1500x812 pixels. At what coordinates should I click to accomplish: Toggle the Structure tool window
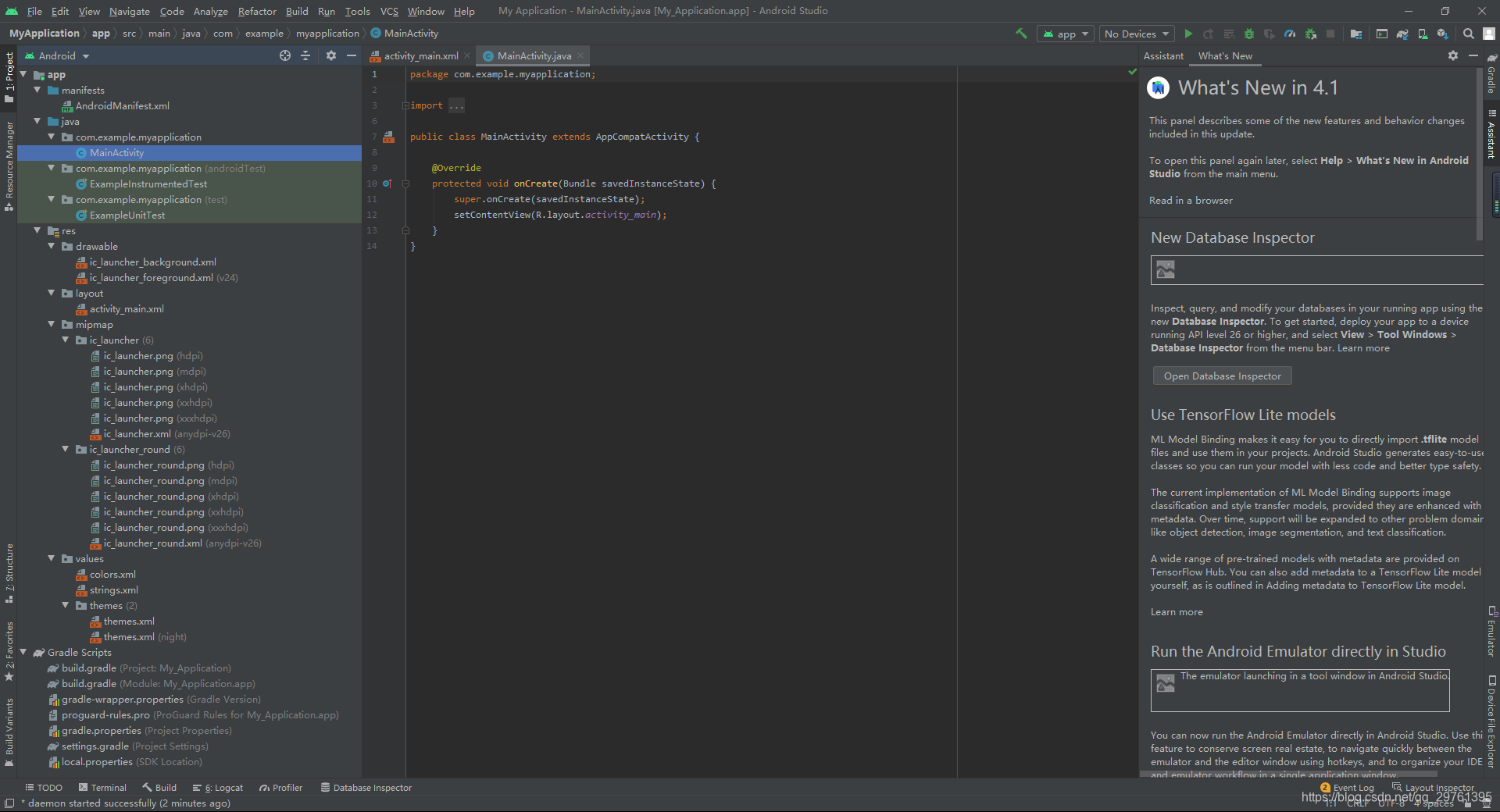coord(9,573)
